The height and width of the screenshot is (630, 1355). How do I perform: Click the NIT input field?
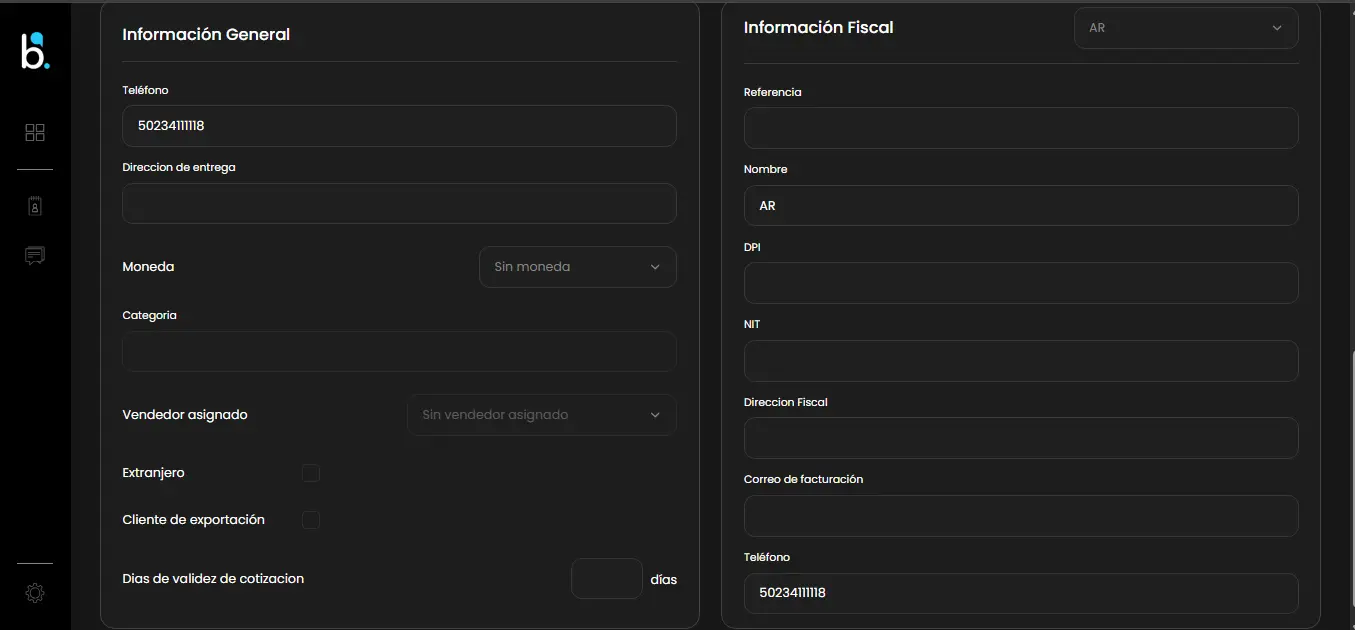click(x=1021, y=361)
